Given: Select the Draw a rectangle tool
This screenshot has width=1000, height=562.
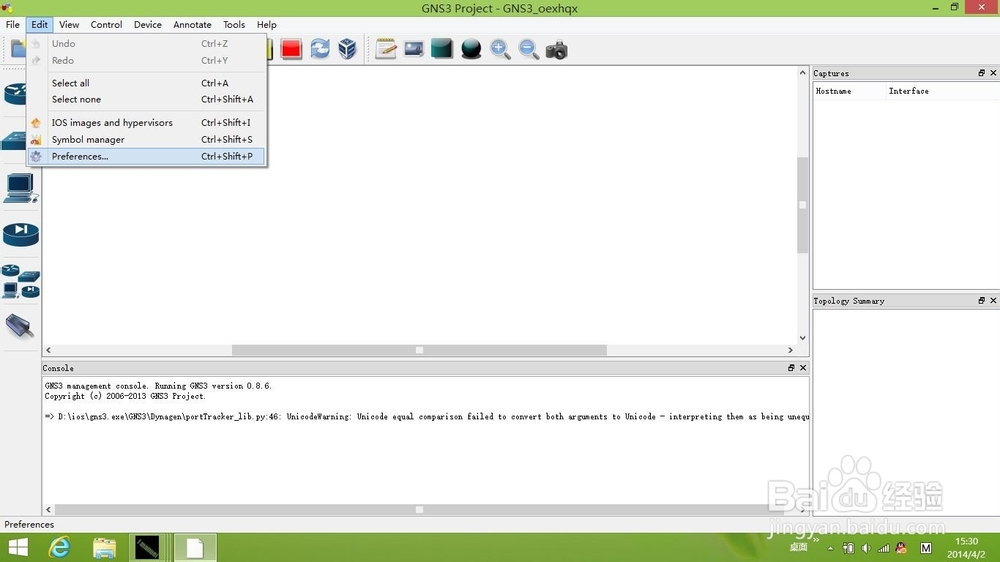Looking at the screenshot, I should click(441, 49).
